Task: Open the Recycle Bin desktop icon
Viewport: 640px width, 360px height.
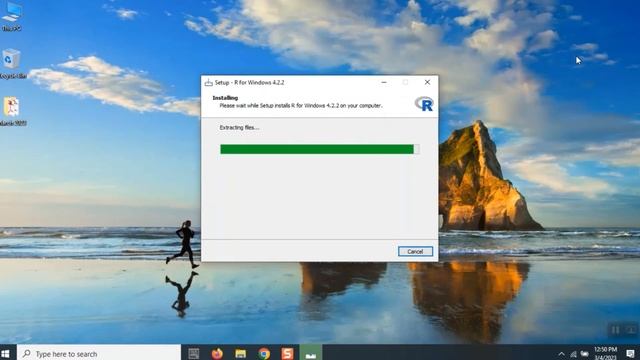Action: [11, 64]
